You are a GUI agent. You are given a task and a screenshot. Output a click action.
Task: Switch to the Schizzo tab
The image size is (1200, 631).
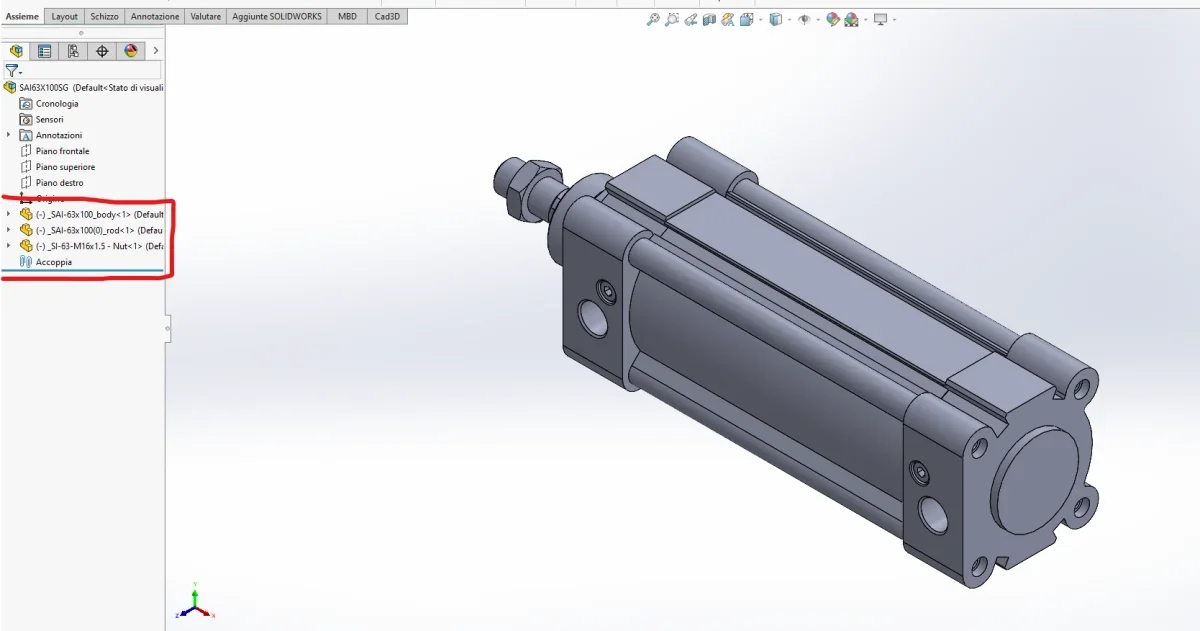pyautogui.click(x=103, y=16)
